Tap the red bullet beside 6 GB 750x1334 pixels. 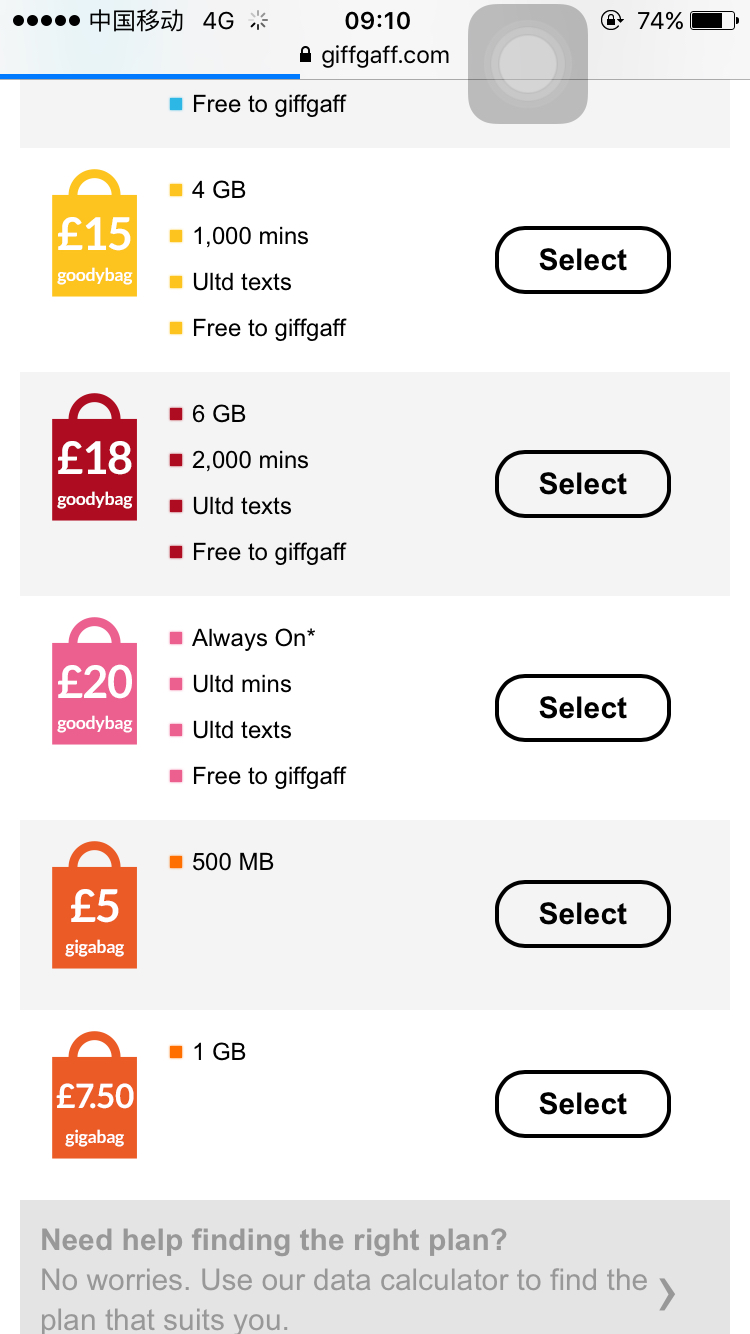tap(176, 414)
